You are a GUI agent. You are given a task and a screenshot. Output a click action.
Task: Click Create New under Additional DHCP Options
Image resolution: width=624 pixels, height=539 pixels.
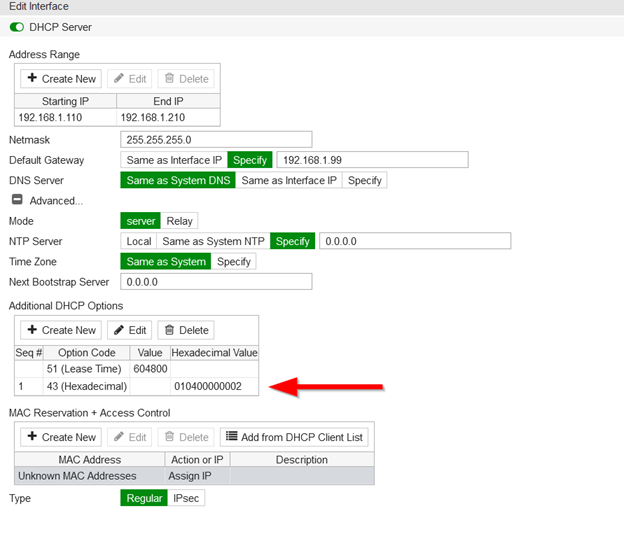click(x=62, y=330)
